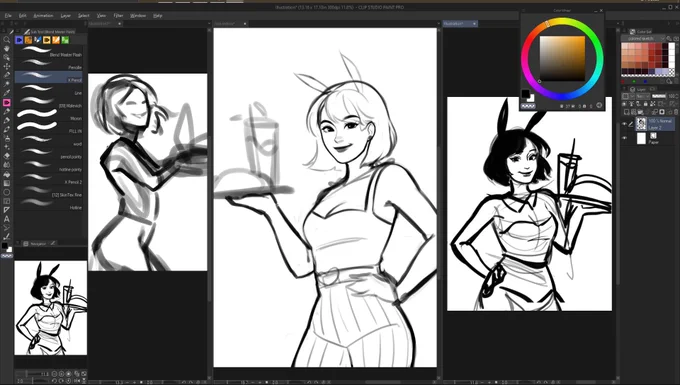The width and height of the screenshot is (680, 385).
Task: Open the Layer menu
Action: [65, 16]
